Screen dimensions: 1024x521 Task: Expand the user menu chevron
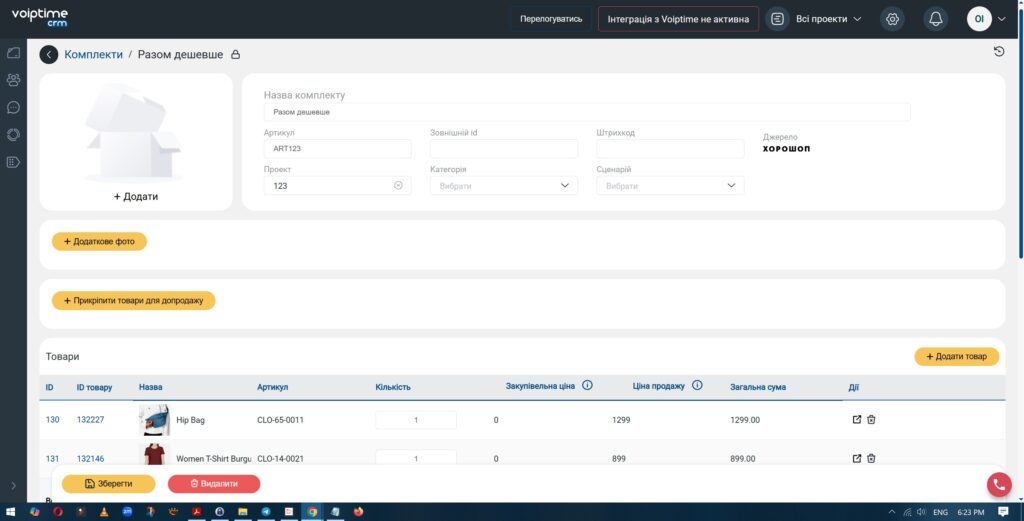coord(1002,19)
